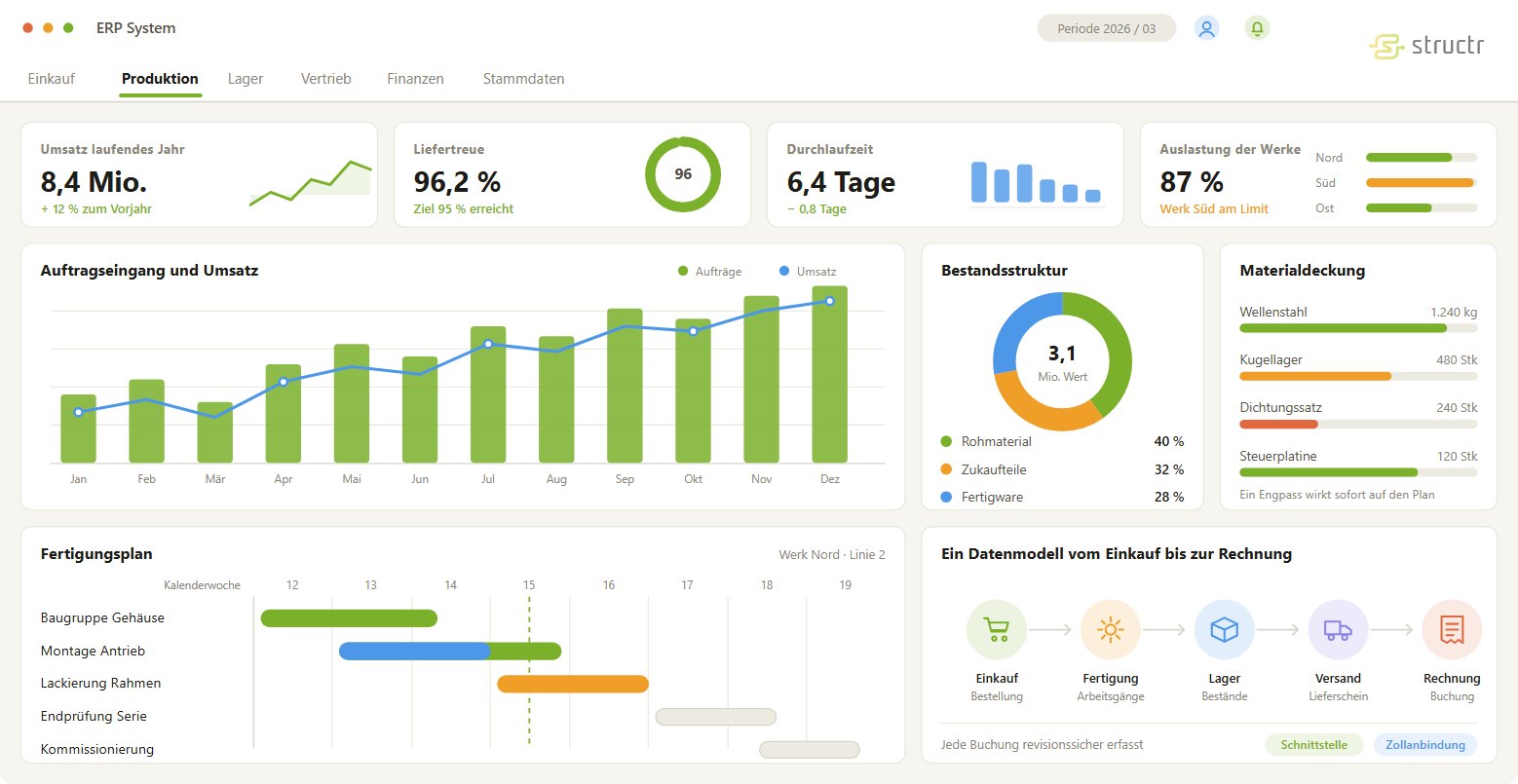Go to the Vertrieb tab
Image resolution: width=1518 pixels, height=784 pixels.
[326, 79]
